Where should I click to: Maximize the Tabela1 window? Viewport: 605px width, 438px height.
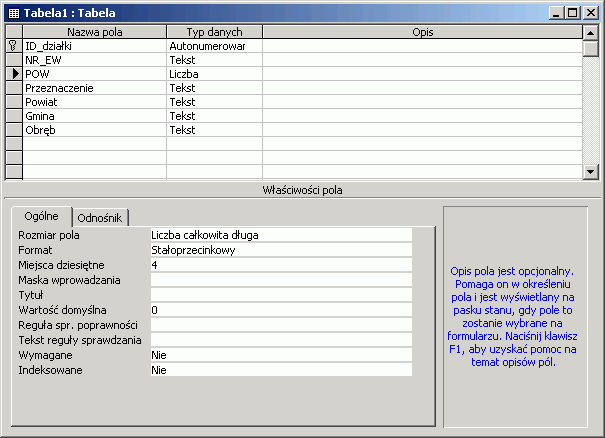572,13
